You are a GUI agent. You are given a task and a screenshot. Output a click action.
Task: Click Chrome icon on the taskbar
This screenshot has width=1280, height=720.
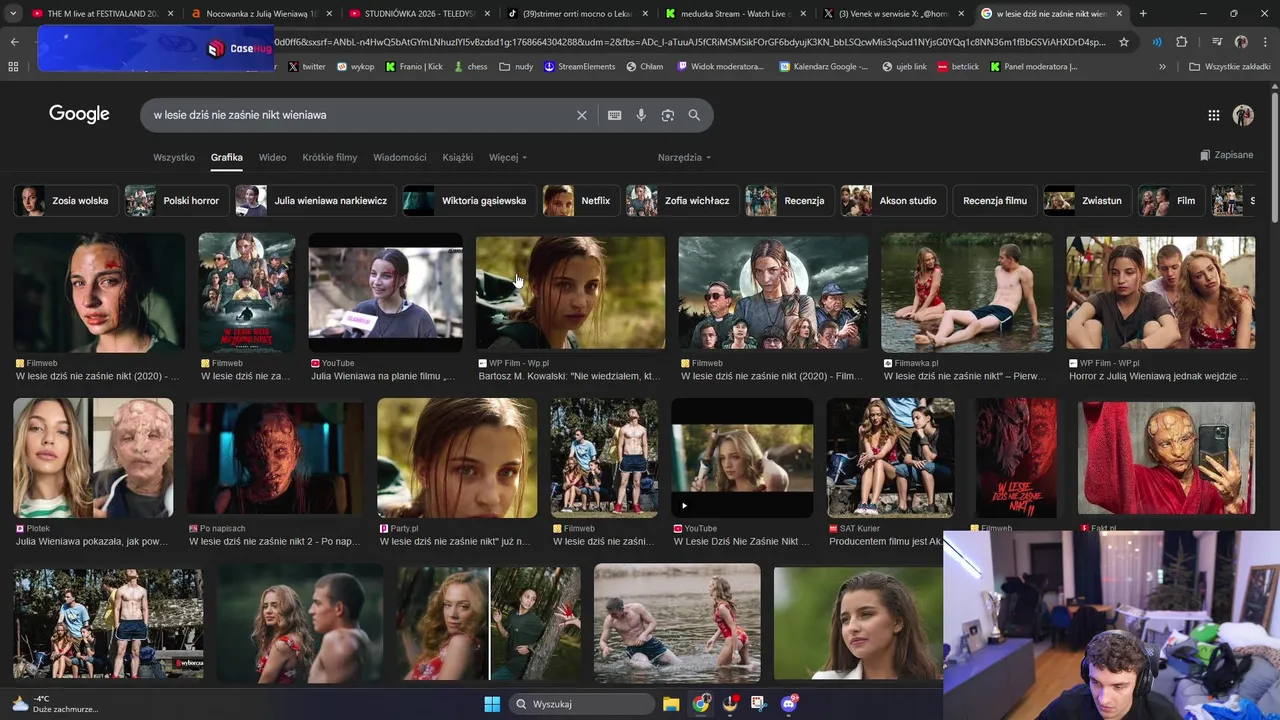701,704
